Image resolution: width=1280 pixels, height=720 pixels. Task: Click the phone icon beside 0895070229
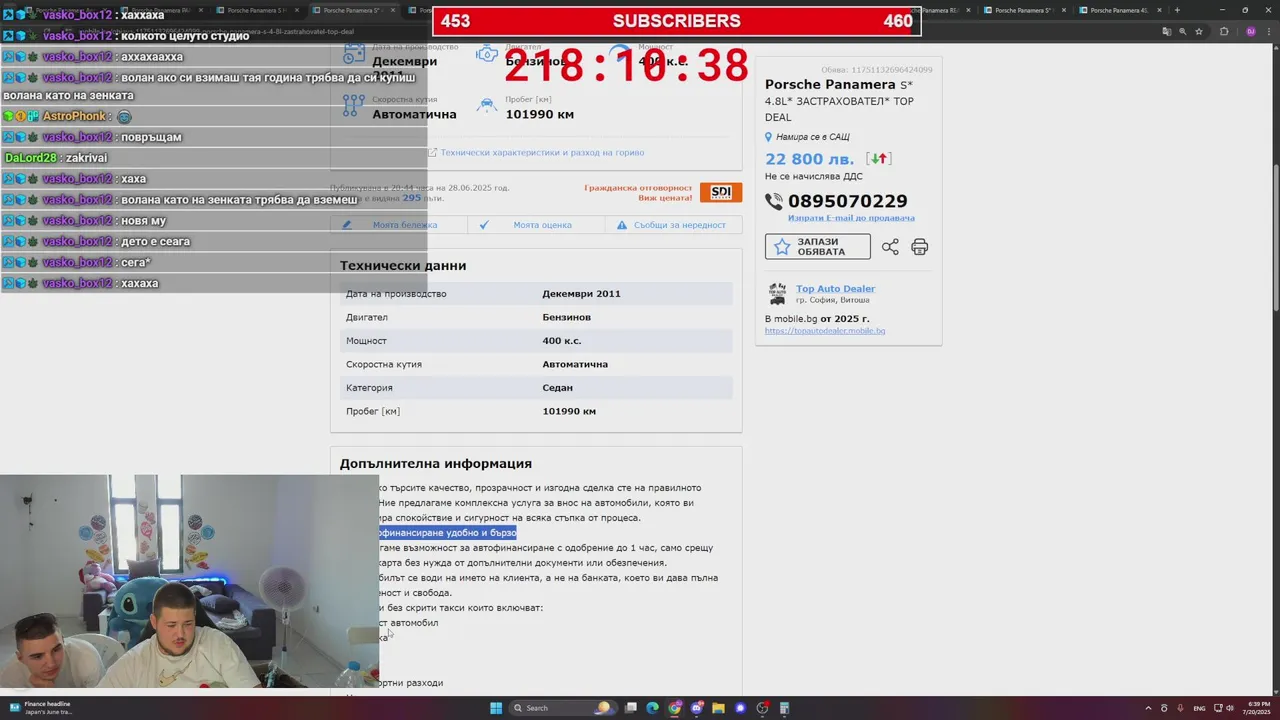click(x=774, y=201)
